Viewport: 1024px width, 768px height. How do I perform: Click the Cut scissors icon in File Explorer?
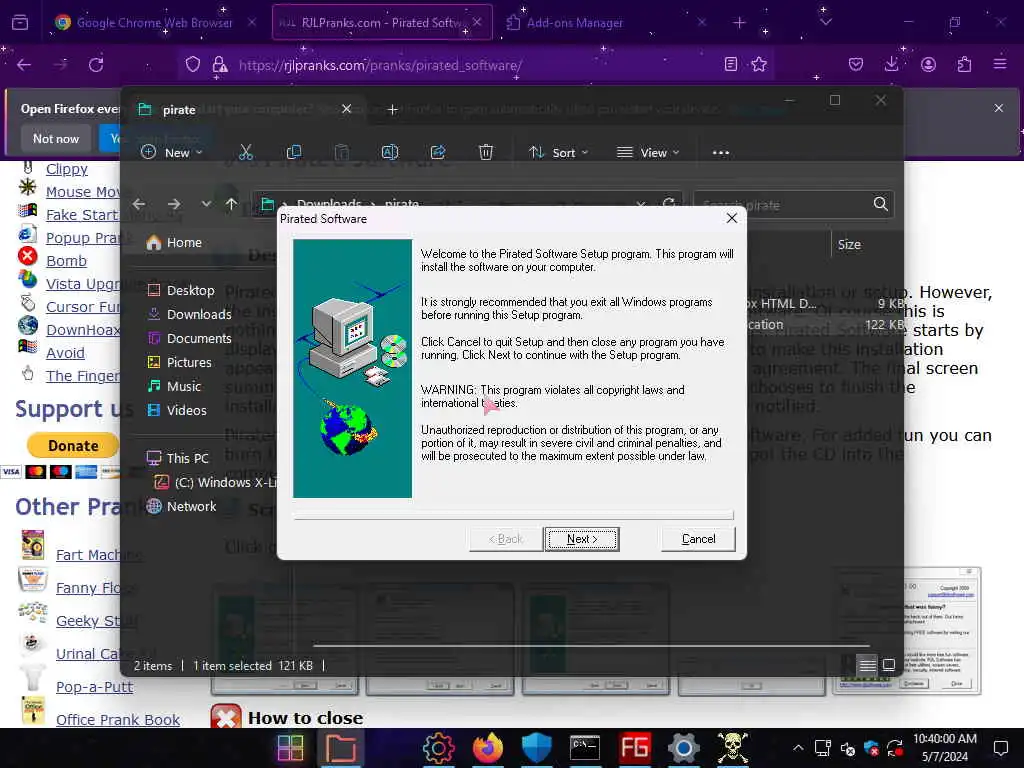click(x=246, y=153)
